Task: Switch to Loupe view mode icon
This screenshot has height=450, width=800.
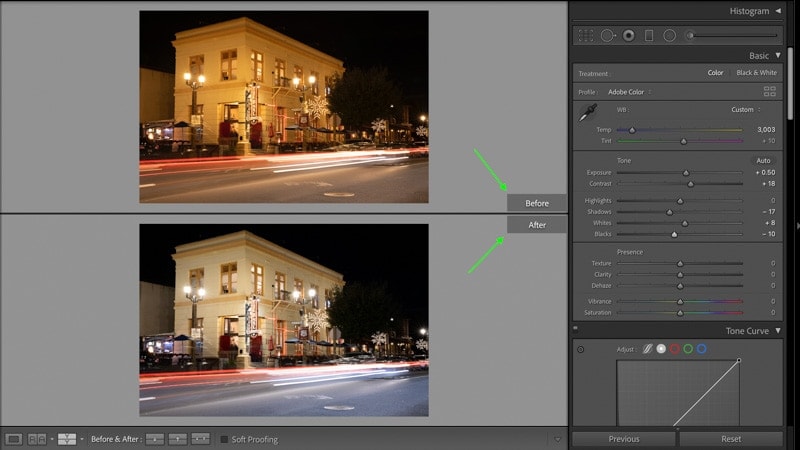Action: tap(13, 439)
